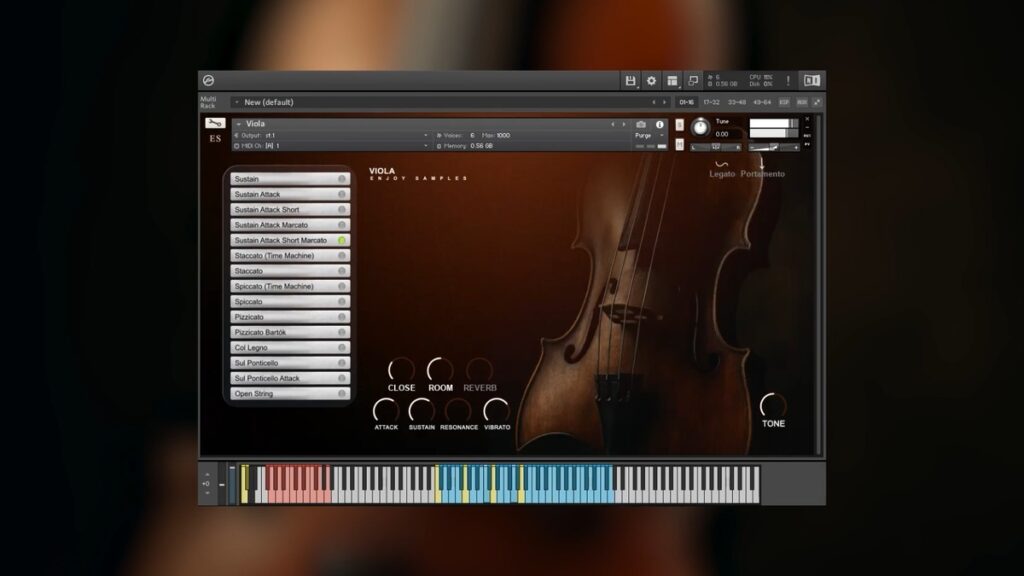Click the rack resize arrows icon
Viewport: 1024px width, 576px height.
coord(817,102)
